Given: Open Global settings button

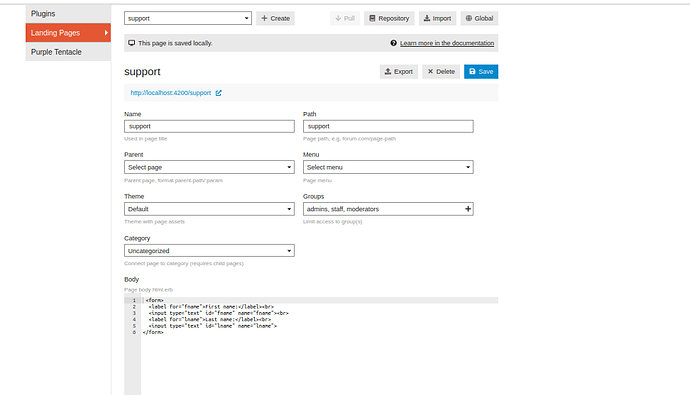Looking at the screenshot, I should click(479, 18).
